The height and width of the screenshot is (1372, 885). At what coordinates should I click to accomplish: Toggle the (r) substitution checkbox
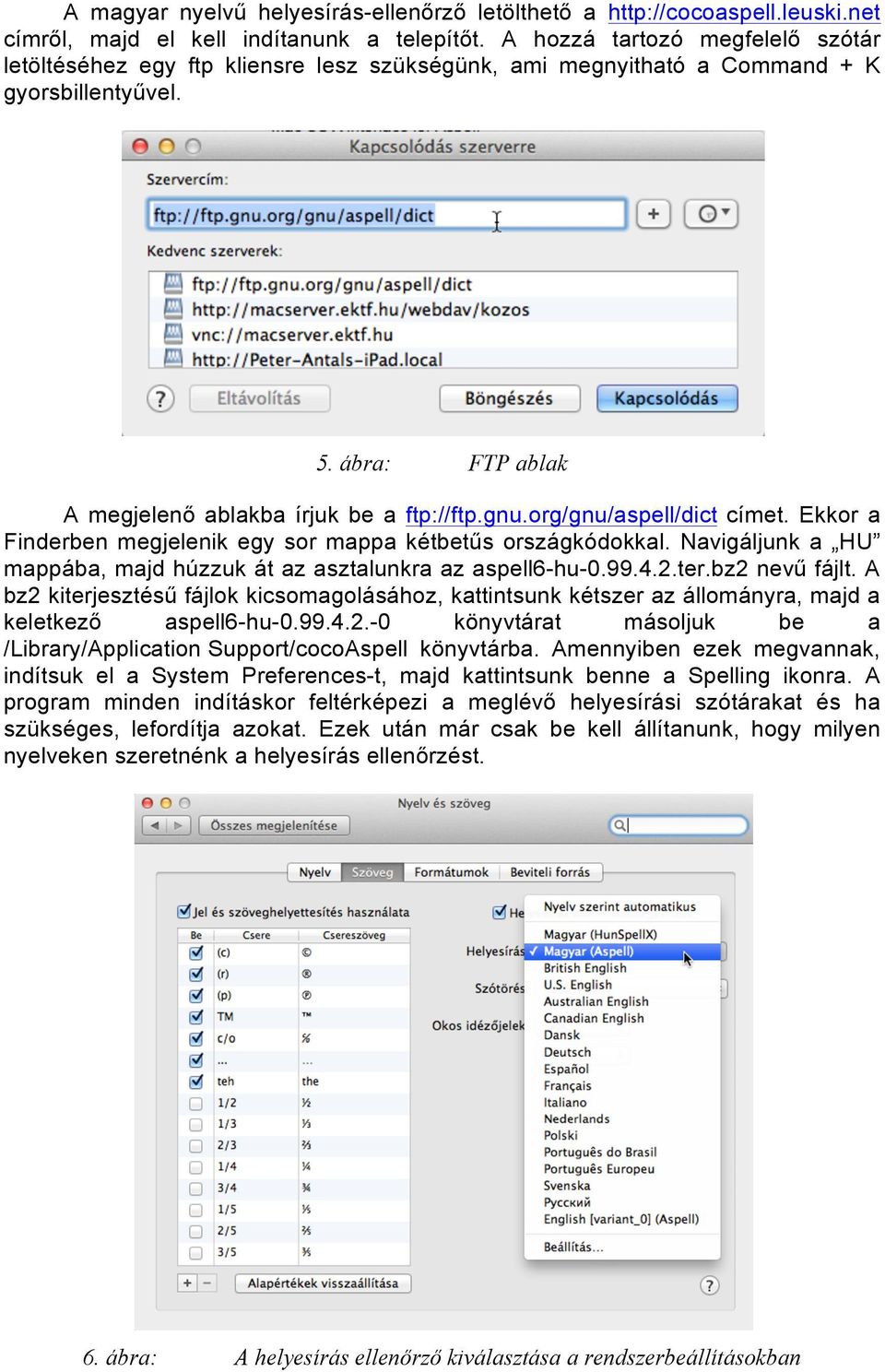point(195,974)
